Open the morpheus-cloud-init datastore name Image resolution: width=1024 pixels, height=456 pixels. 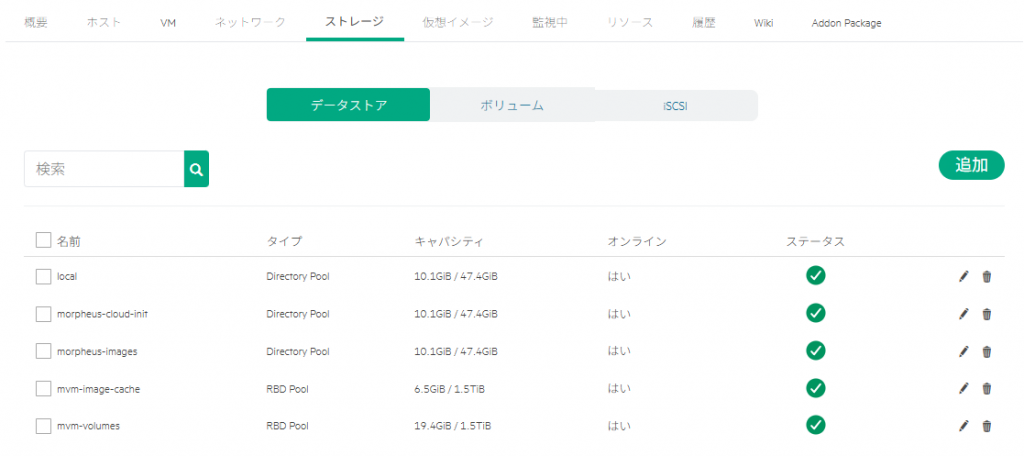102,314
